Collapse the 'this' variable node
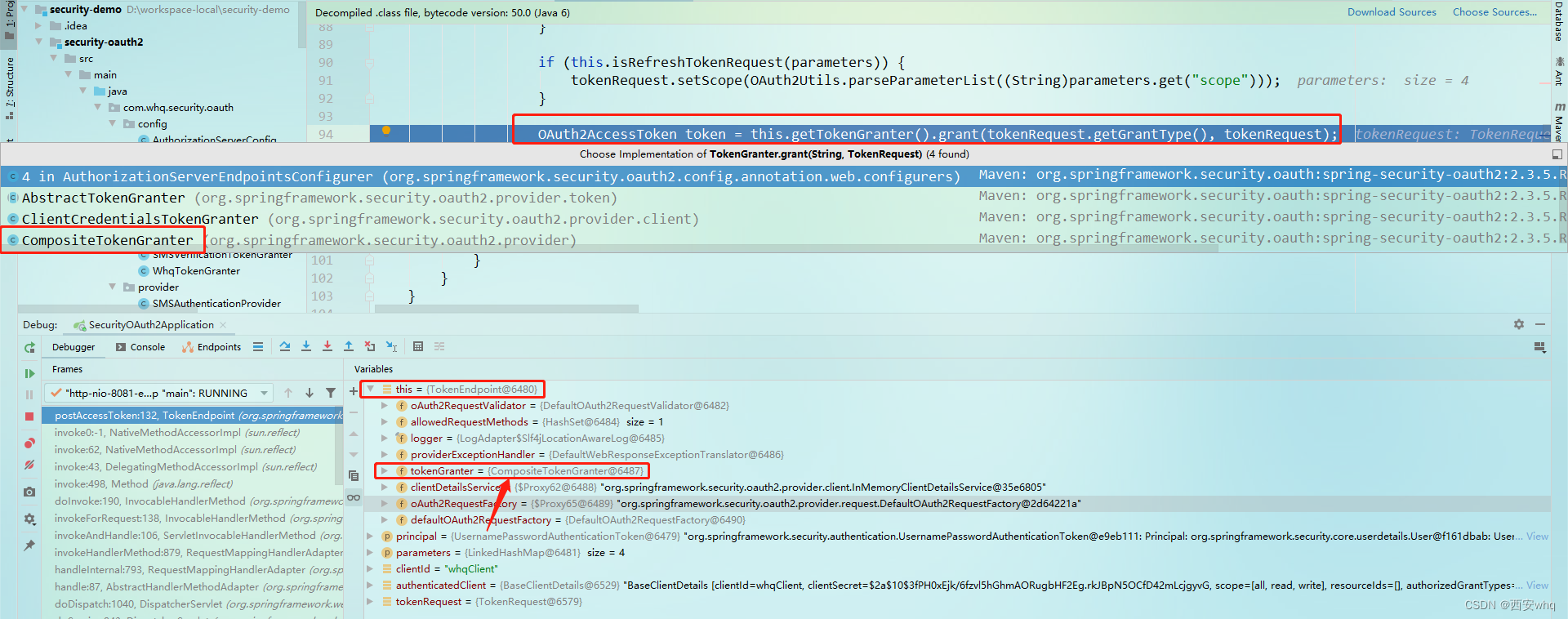 [x=370, y=390]
